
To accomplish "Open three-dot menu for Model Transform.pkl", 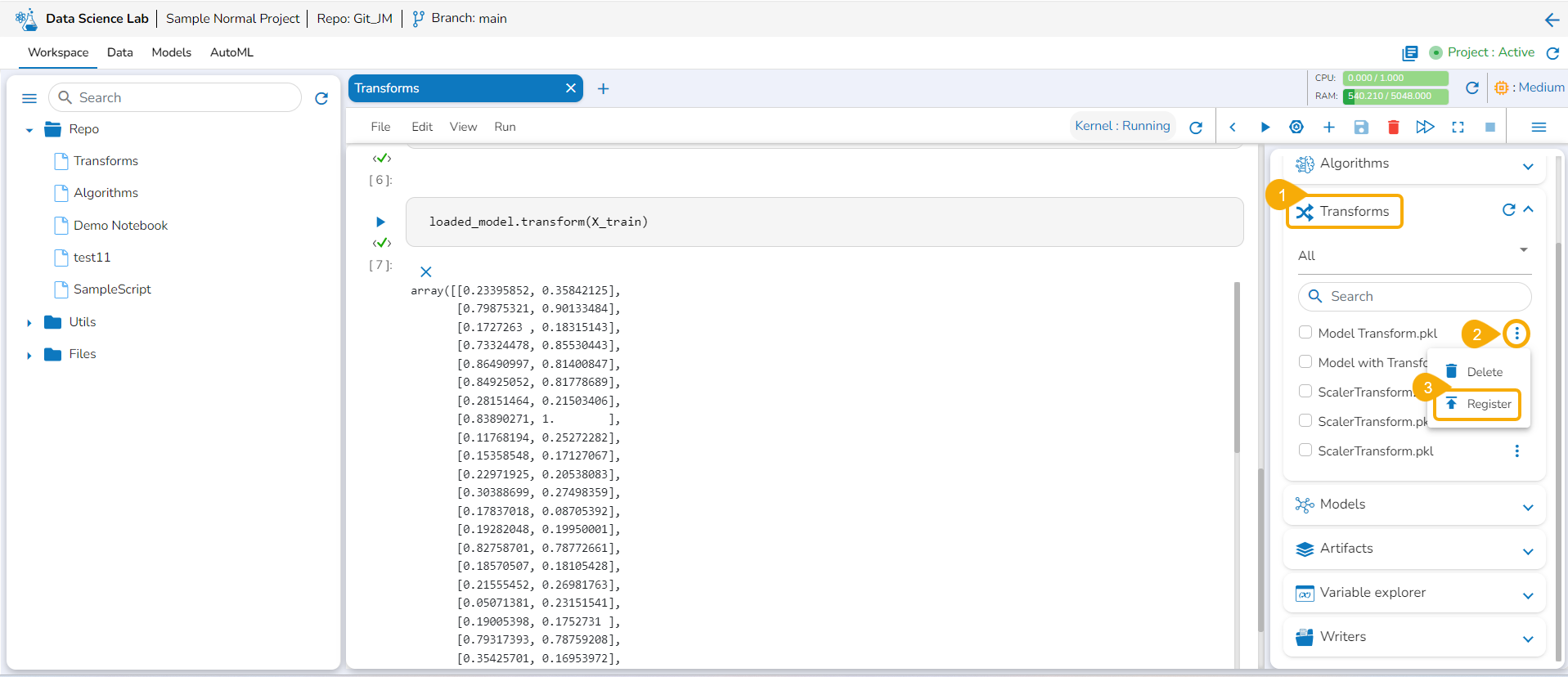I will 1516,334.
